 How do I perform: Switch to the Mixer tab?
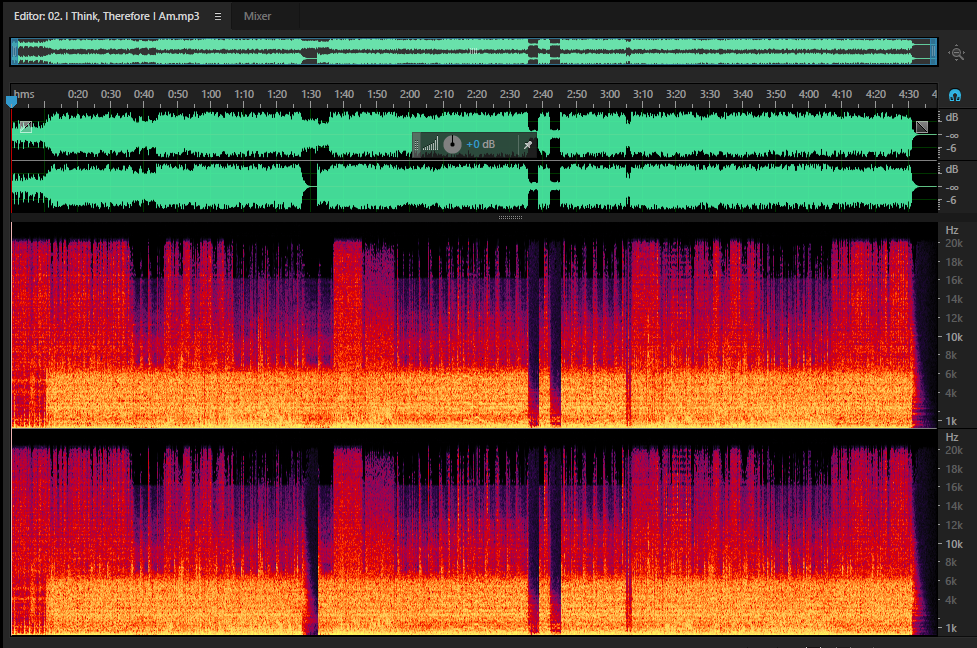pos(257,16)
